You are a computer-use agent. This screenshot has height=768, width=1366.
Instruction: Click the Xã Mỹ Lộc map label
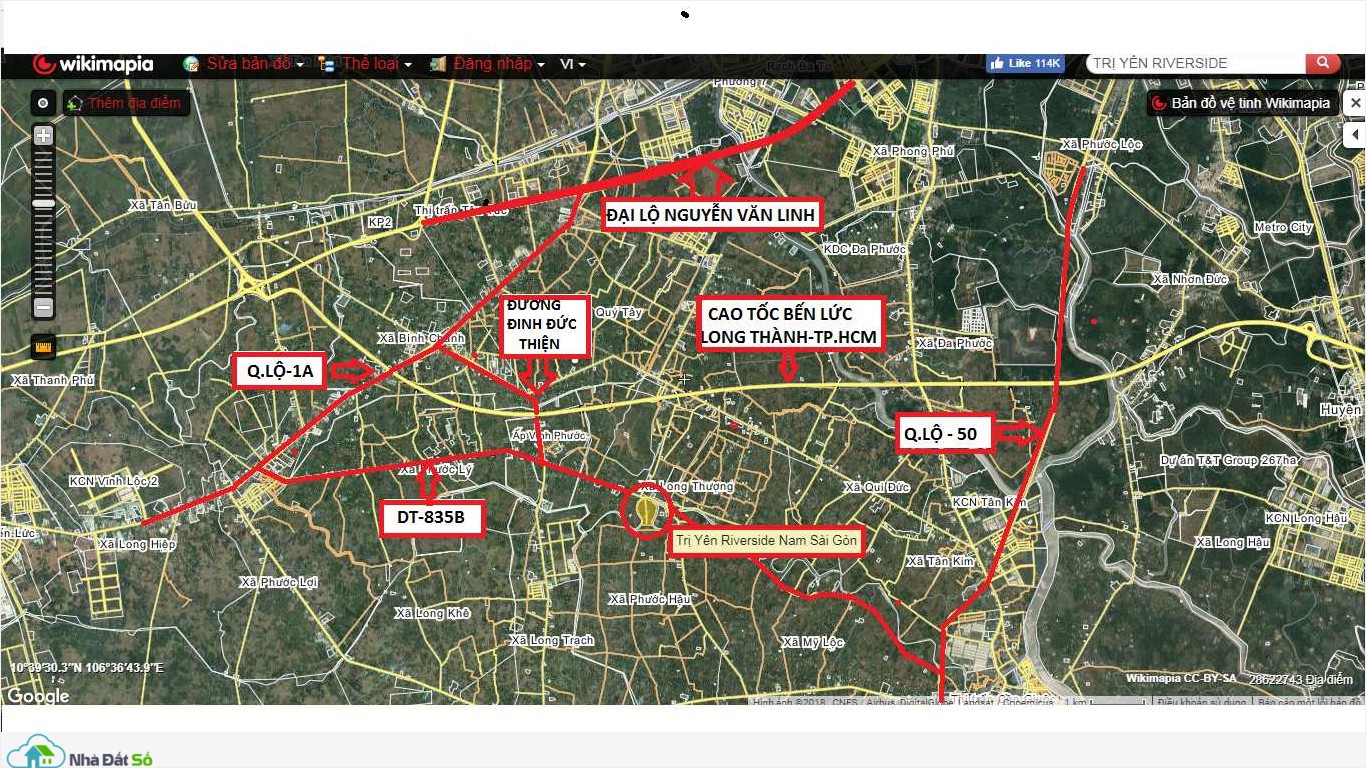(813, 642)
